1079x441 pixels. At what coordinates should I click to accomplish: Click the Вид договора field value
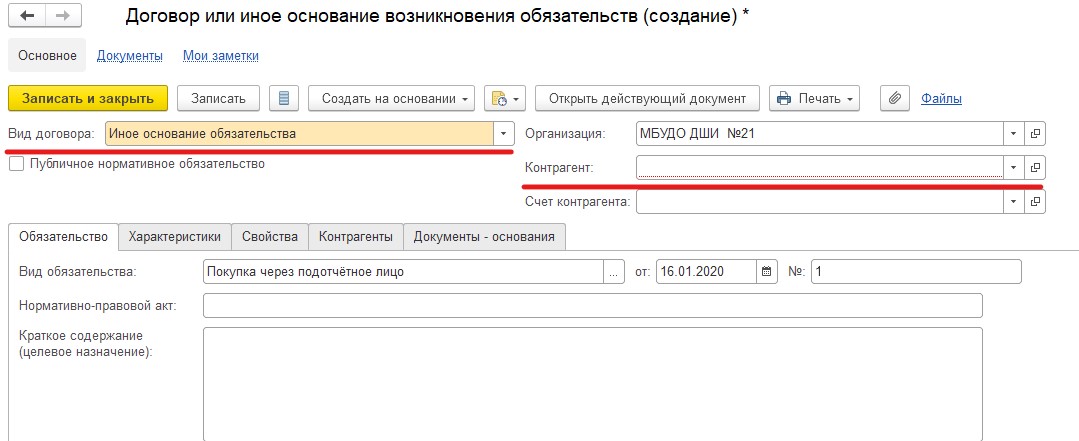point(299,133)
